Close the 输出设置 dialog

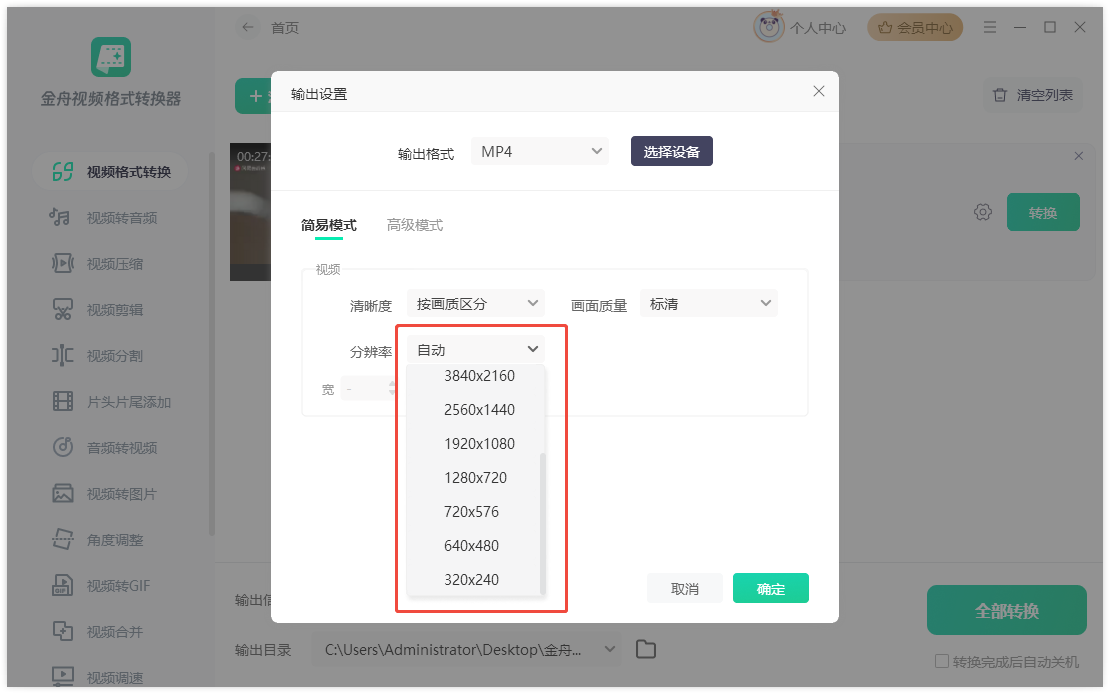[x=819, y=91]
